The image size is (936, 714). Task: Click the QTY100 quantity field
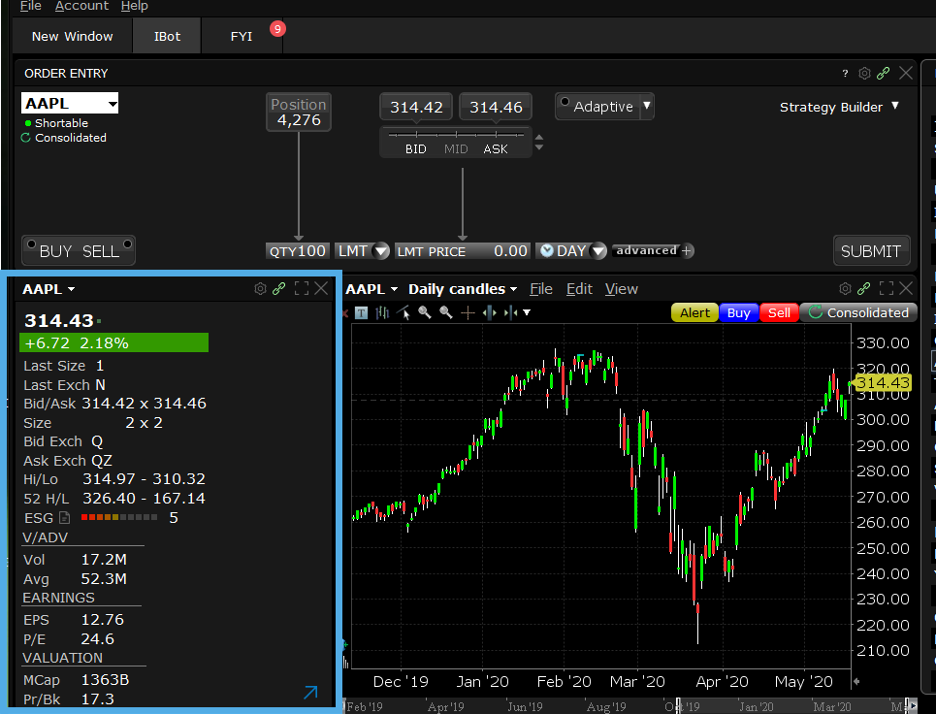[297, 251]
